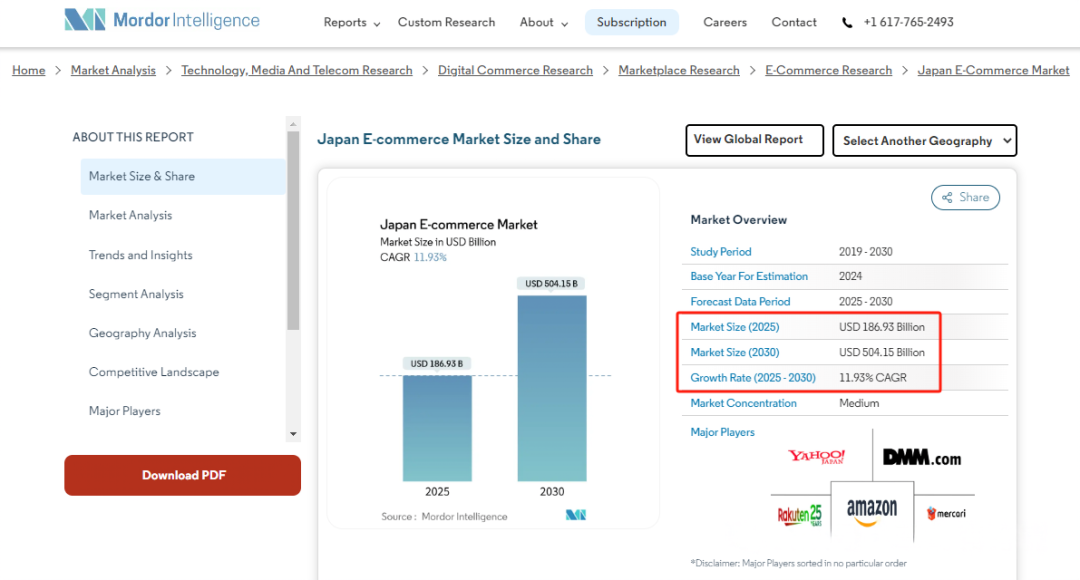The height and width of the screenshot is (580, 1080).
Task: Click the Amazon logo
Action: [x=872, y=511]
